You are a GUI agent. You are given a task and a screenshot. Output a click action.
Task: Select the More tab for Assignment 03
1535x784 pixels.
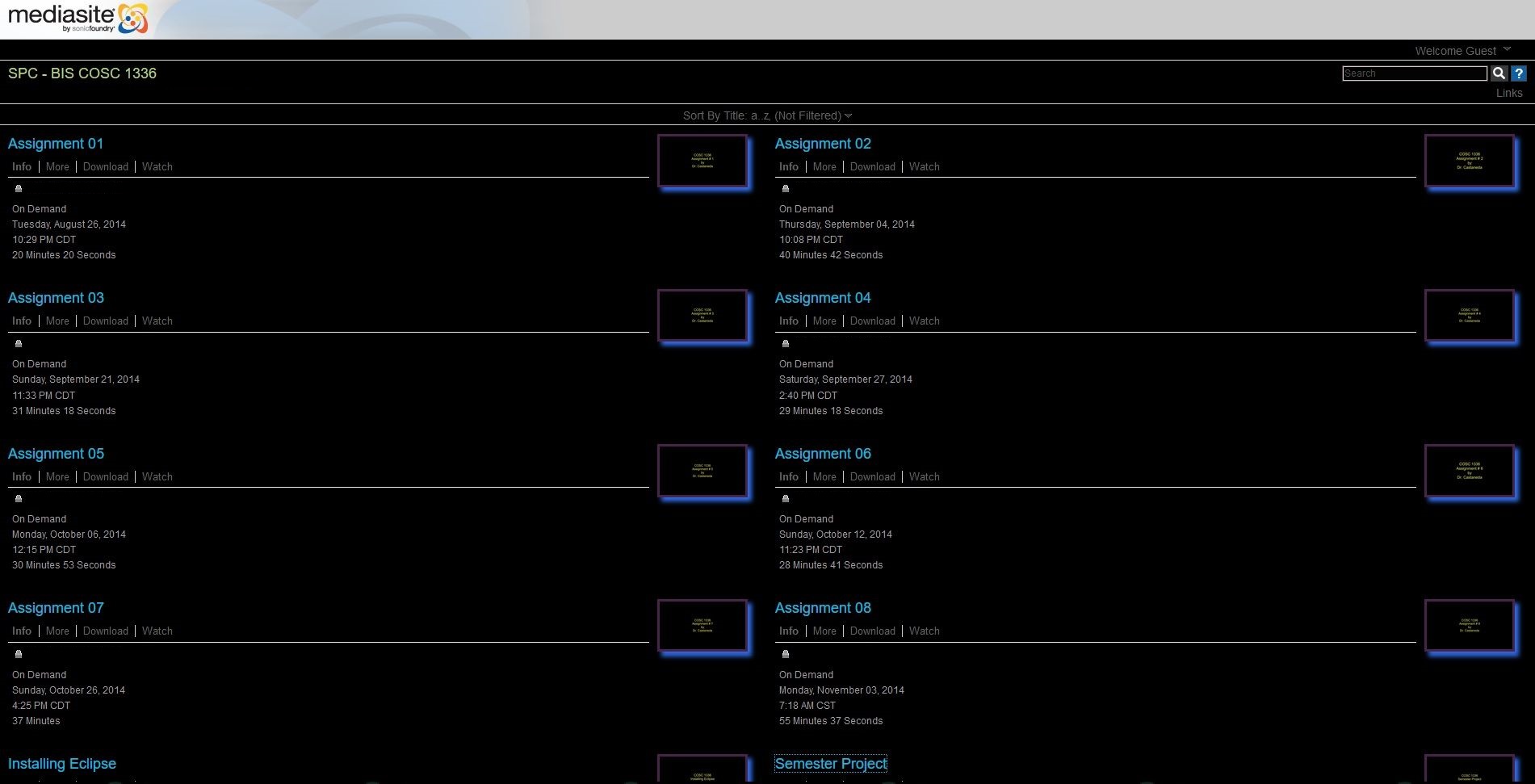coord(57,321)
